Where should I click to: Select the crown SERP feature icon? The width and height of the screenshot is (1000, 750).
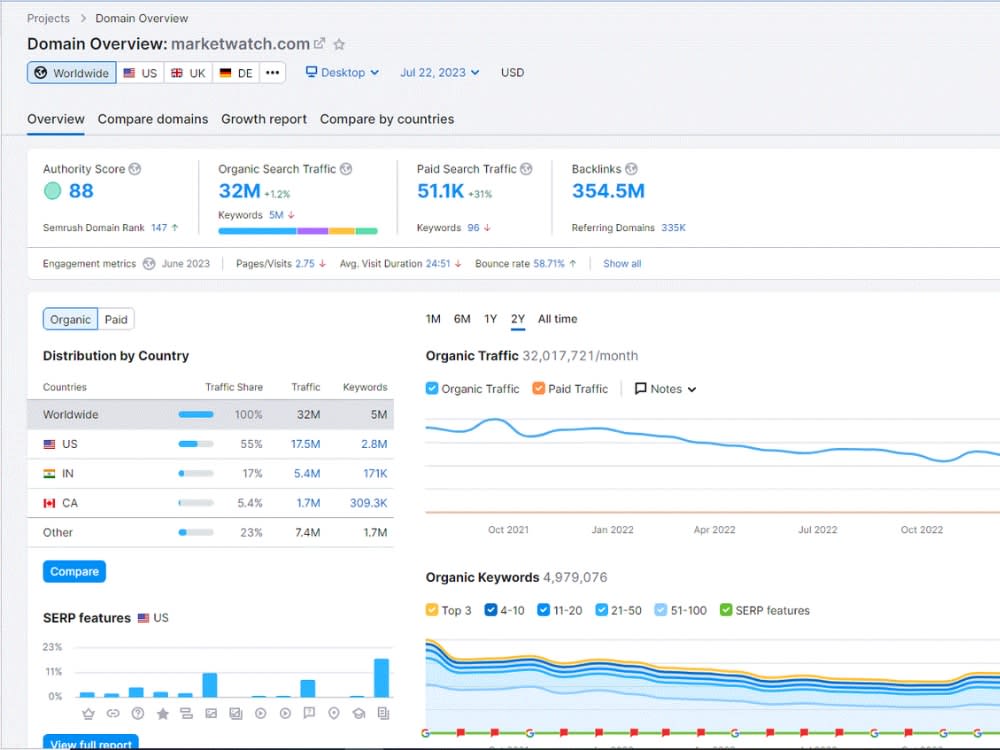coord(89,714)
